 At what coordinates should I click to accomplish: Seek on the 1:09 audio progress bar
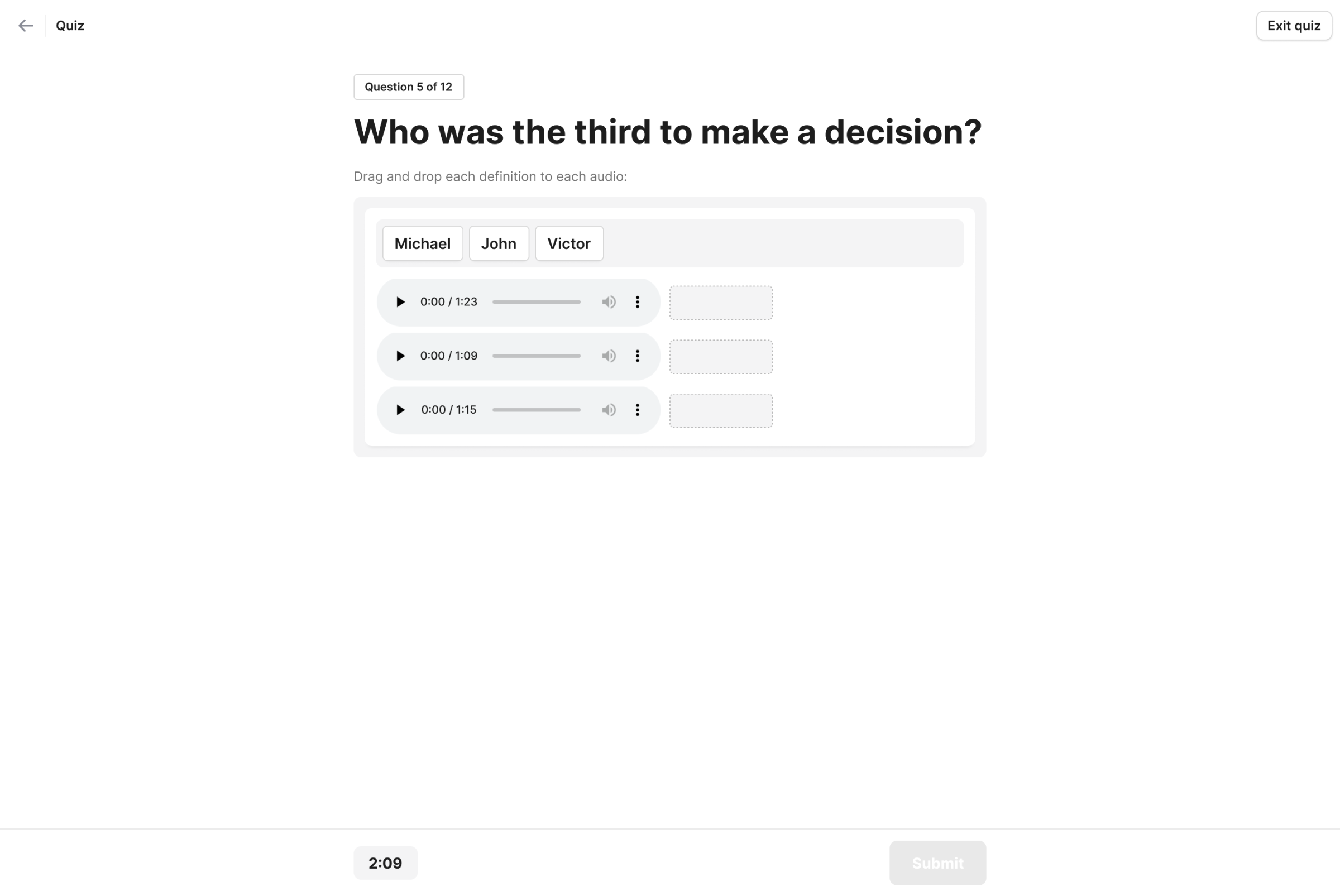pyautogui.click(x=536, y=356)
